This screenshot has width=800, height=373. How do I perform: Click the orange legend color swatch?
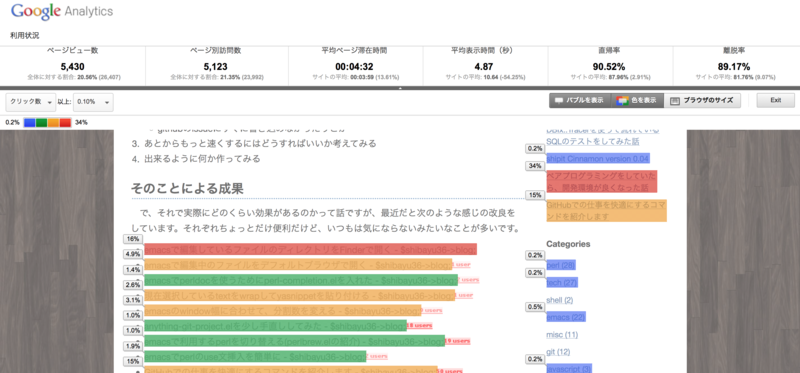[53, 122]
